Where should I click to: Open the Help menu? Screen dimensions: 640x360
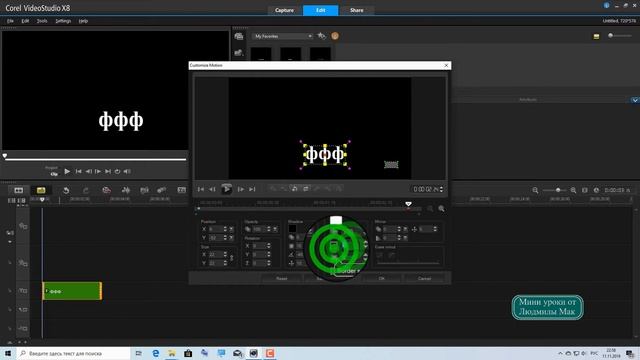coord(83,21)
